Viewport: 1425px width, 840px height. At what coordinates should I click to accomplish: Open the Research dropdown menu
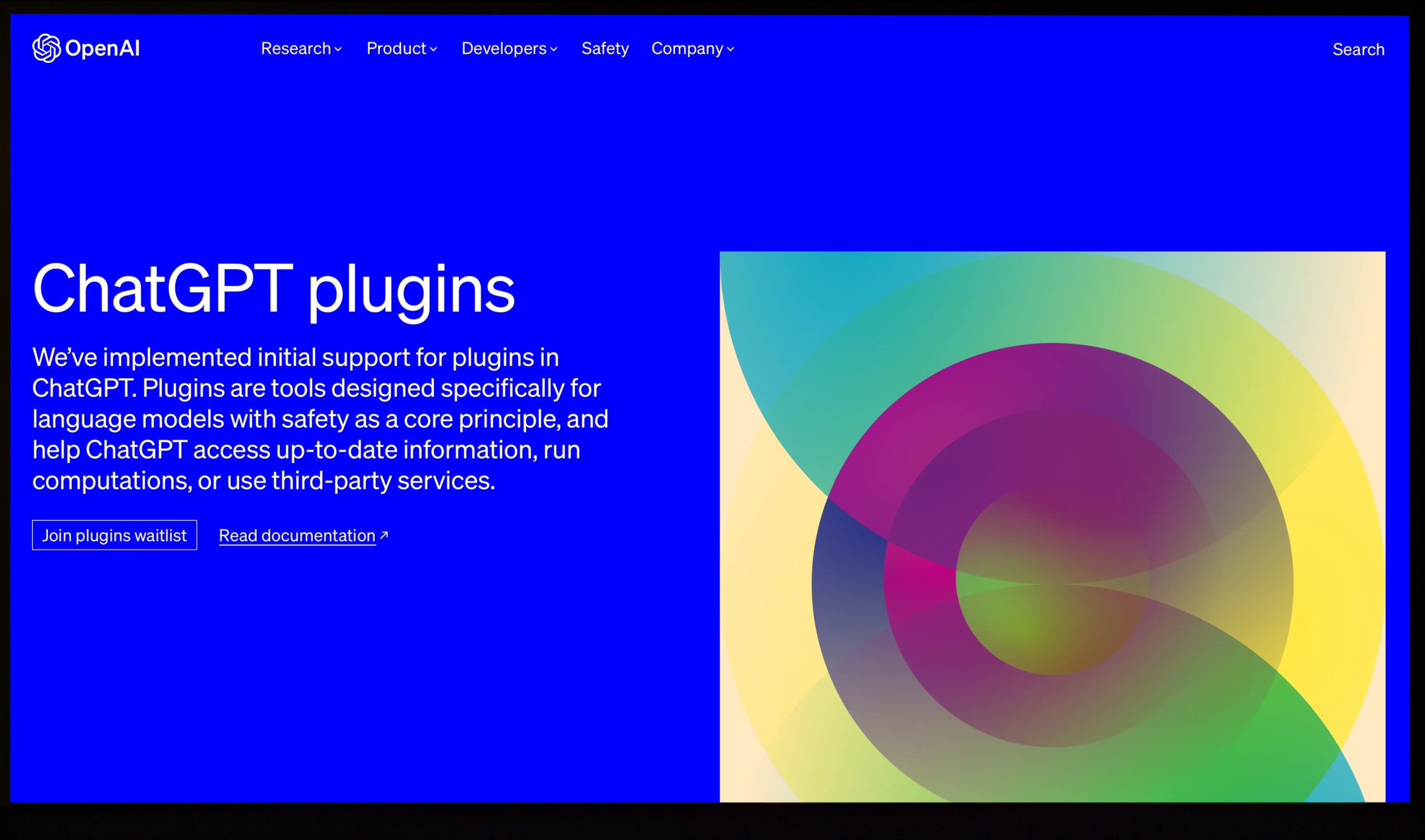[x=301, y=48]
